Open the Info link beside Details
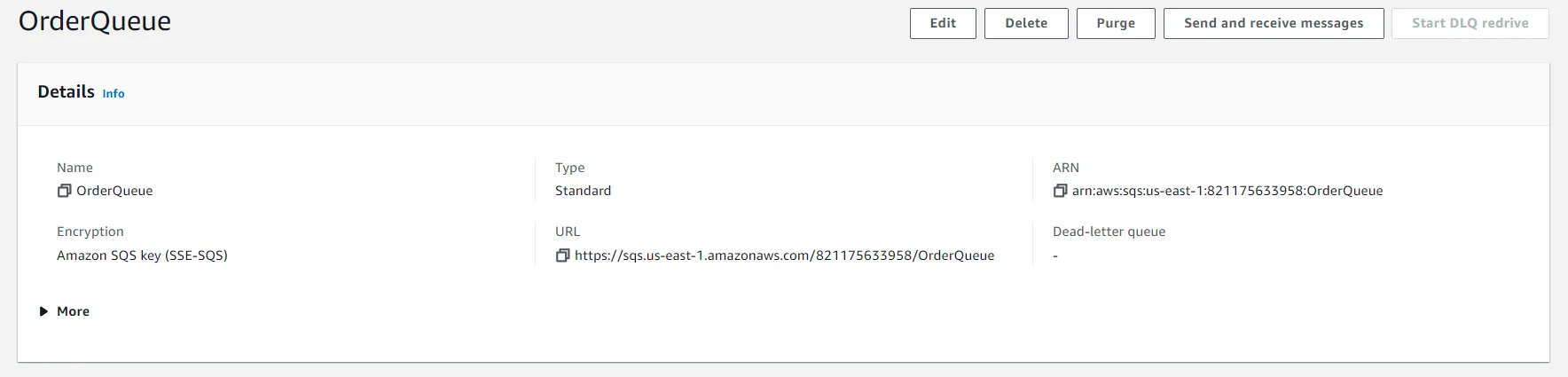 click(x=114, y=94)
